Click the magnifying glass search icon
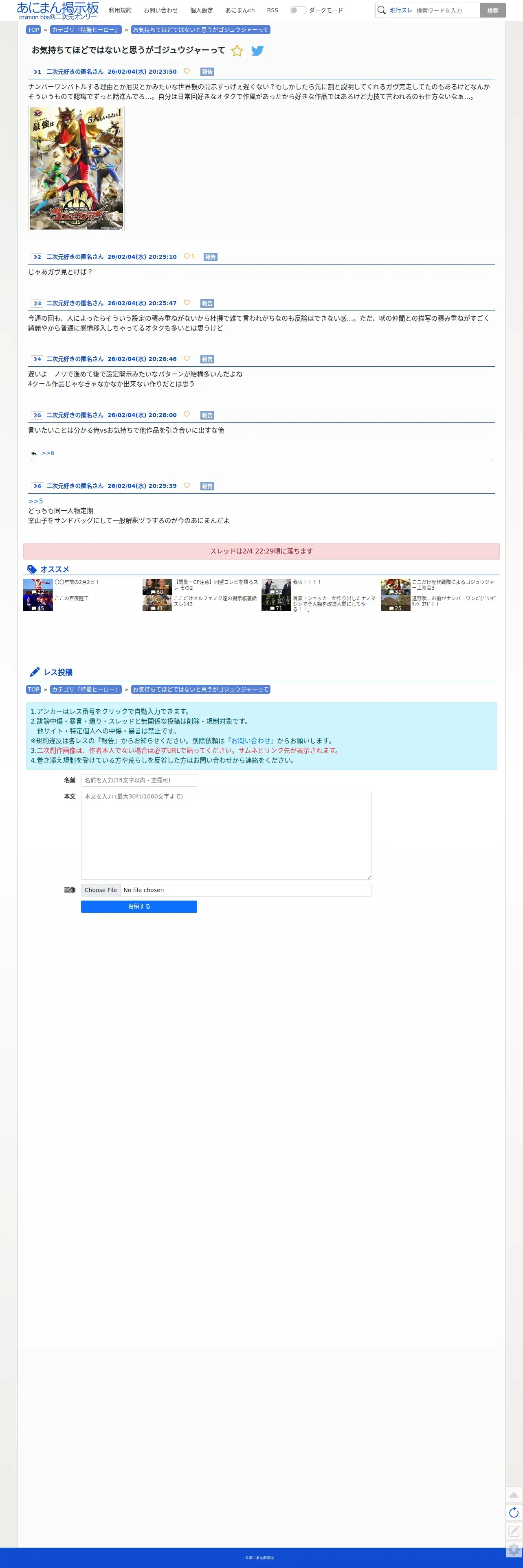 click(x=382, y=10)
